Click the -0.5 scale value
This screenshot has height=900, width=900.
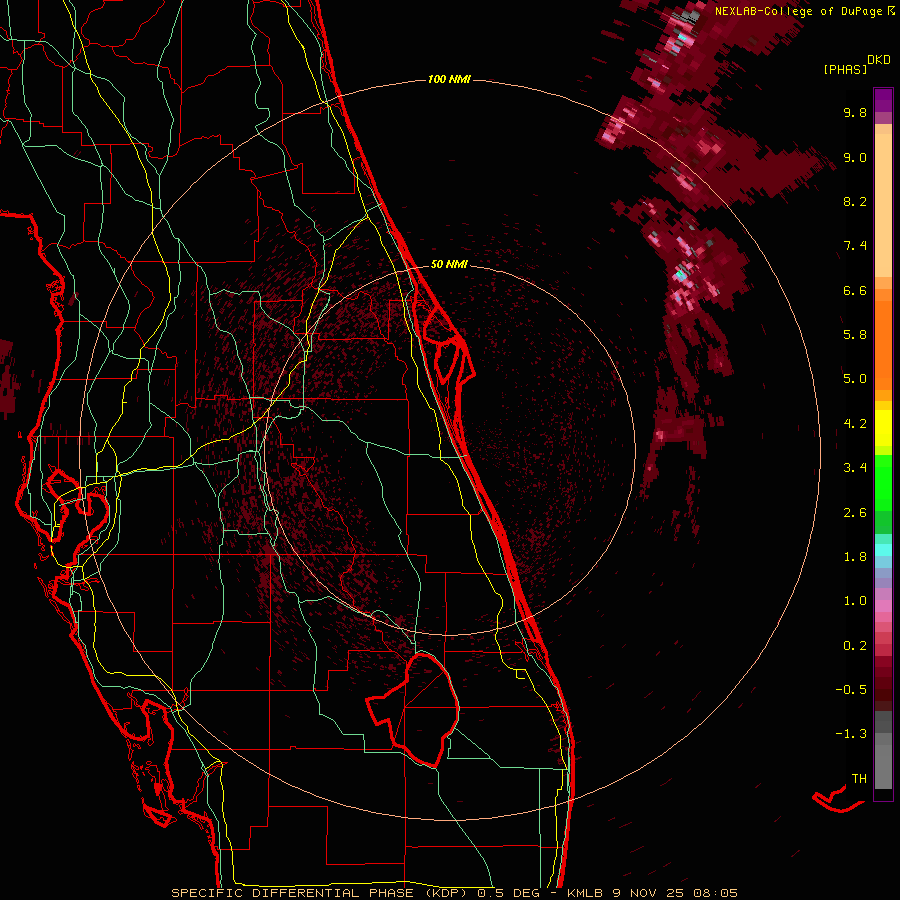click(x=851, y=690)
